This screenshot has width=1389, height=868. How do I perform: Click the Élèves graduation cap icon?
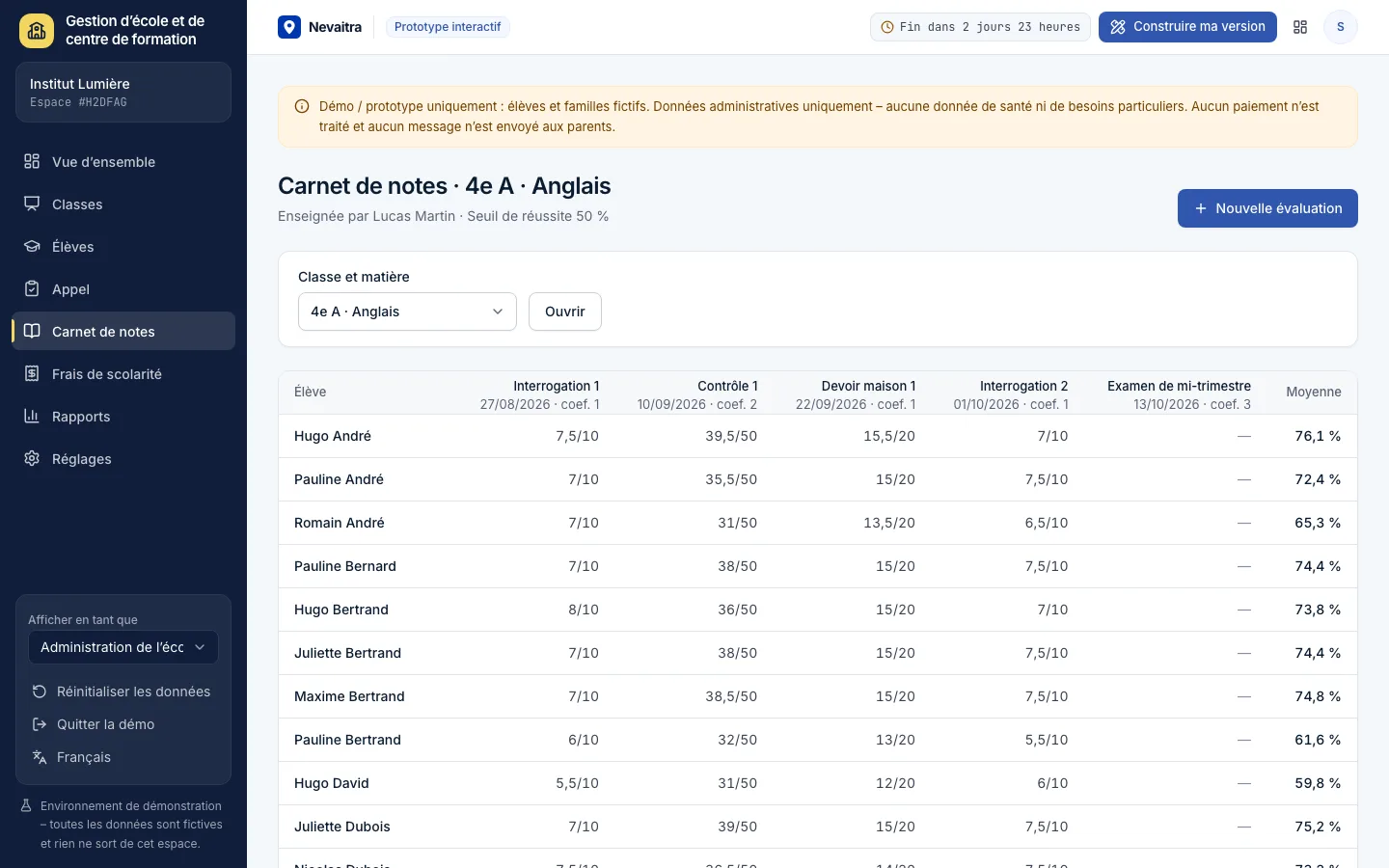click(x=32, y=246)
